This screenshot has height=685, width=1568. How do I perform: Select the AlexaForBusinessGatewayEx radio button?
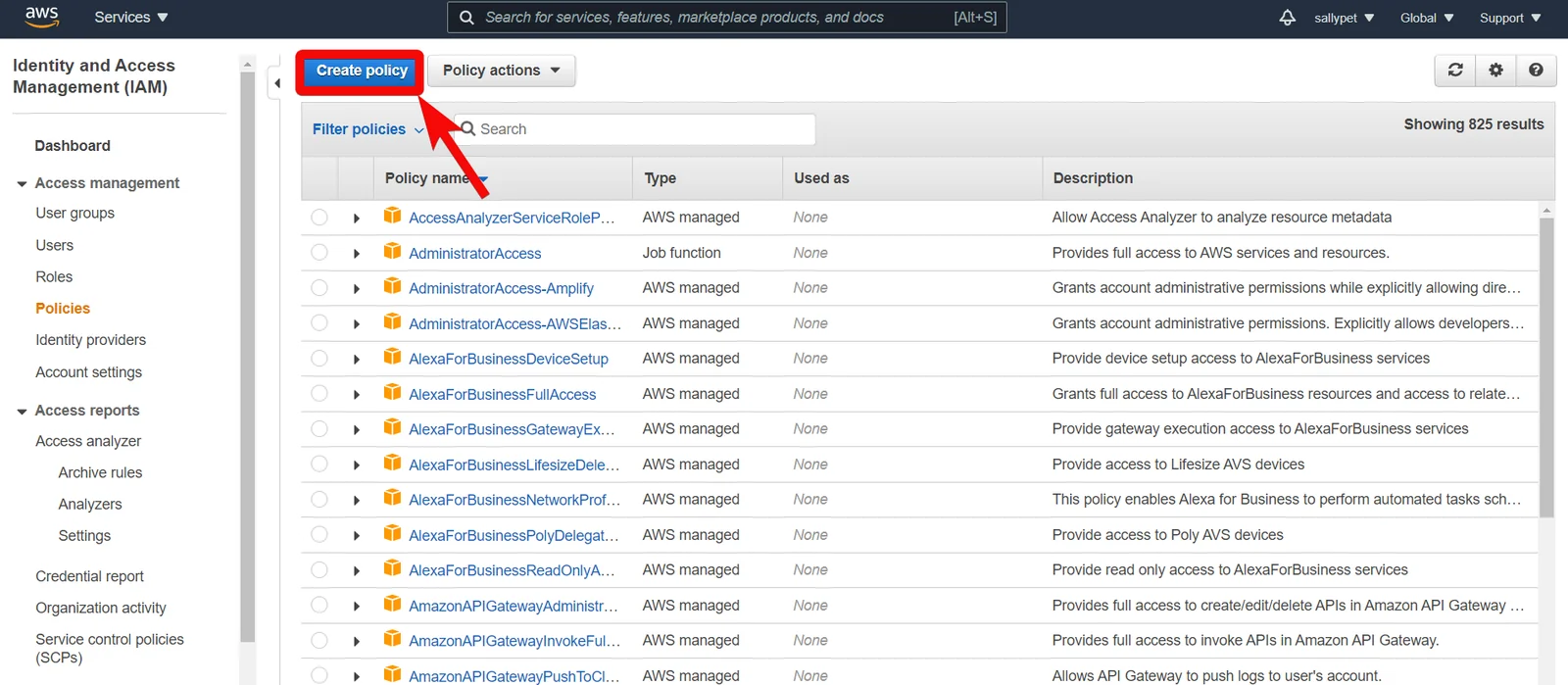point(319,428)
